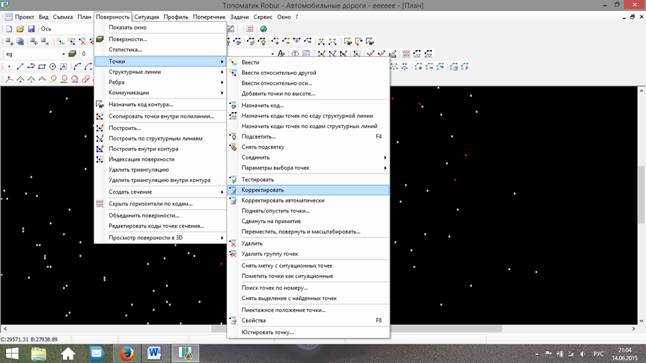Image resolution: width=646 pixels, height=363 pixels.
Task: Open the Профиль menu
Action: coord(176,17)
